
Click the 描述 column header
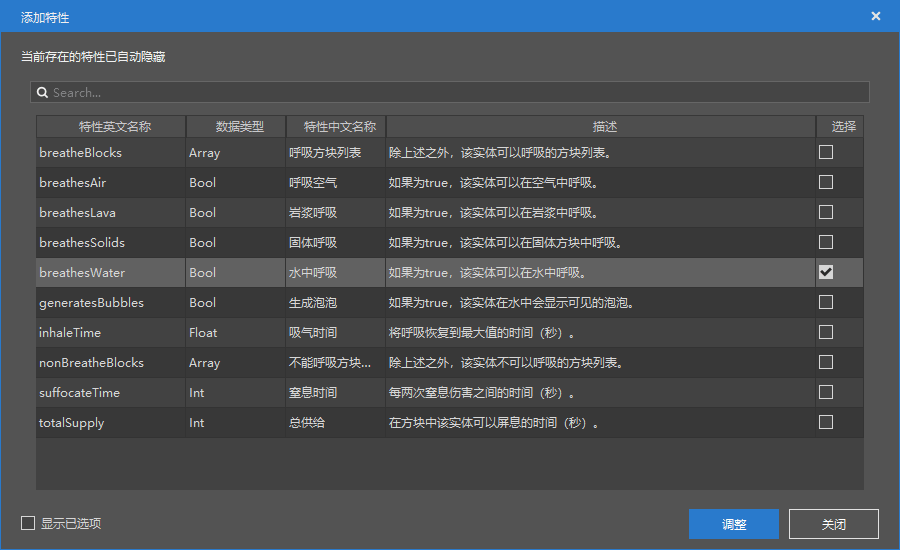click(x=601, y=126)
